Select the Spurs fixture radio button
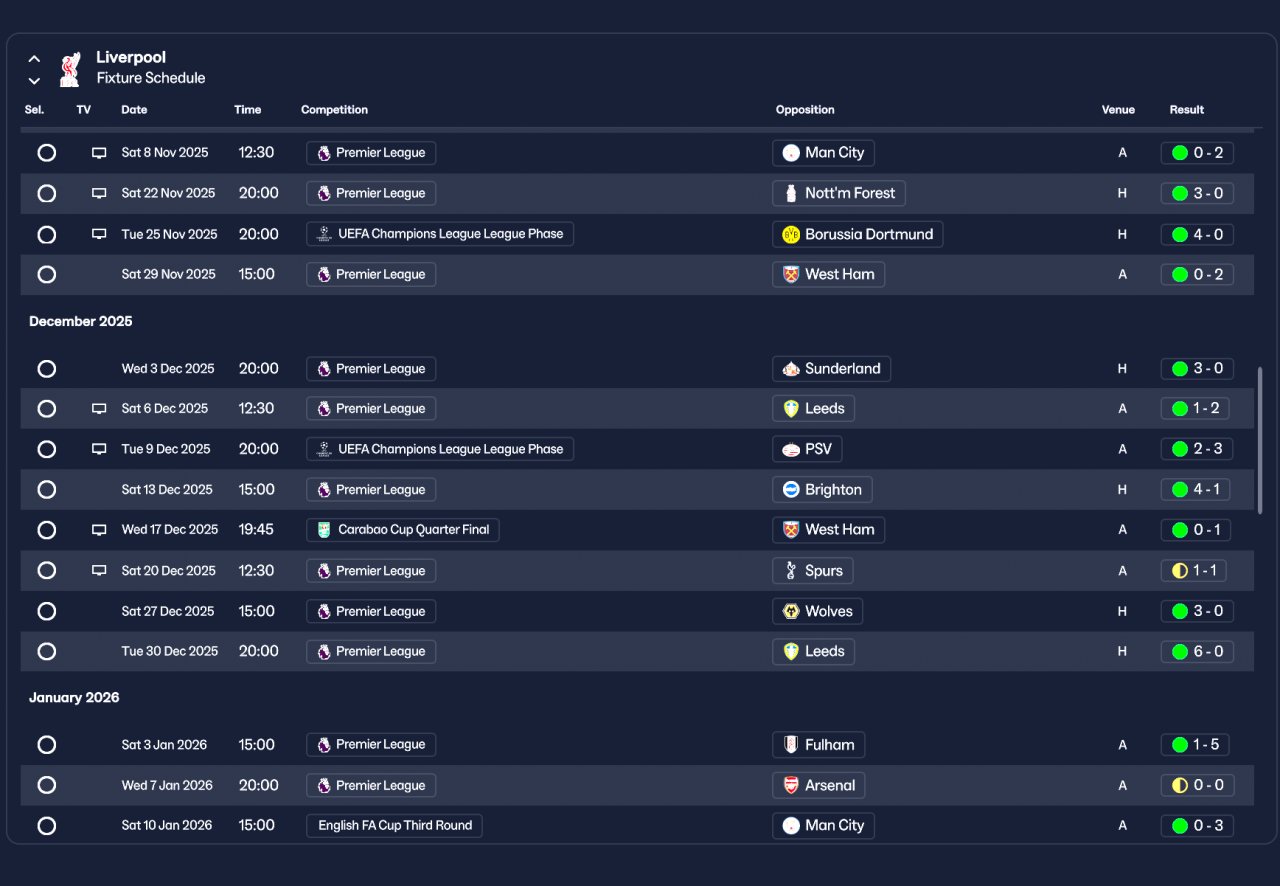This screenshot has height=886, width=1280. click(46, 571)
